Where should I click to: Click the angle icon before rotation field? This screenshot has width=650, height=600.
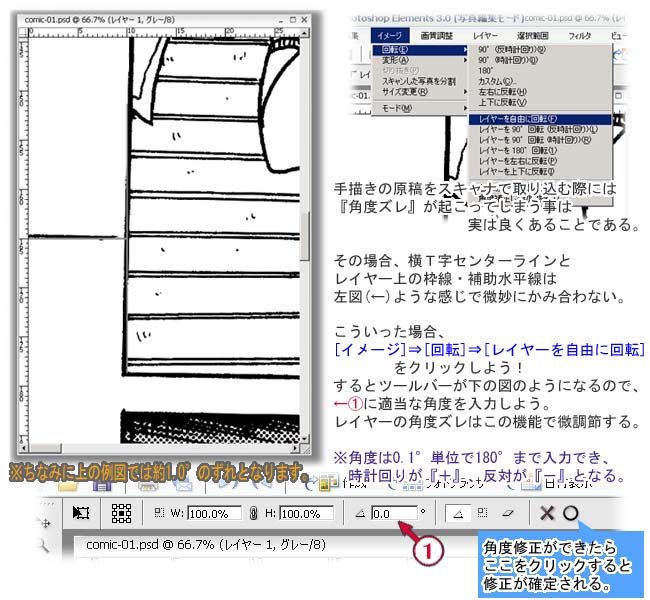tap(360, 514)
